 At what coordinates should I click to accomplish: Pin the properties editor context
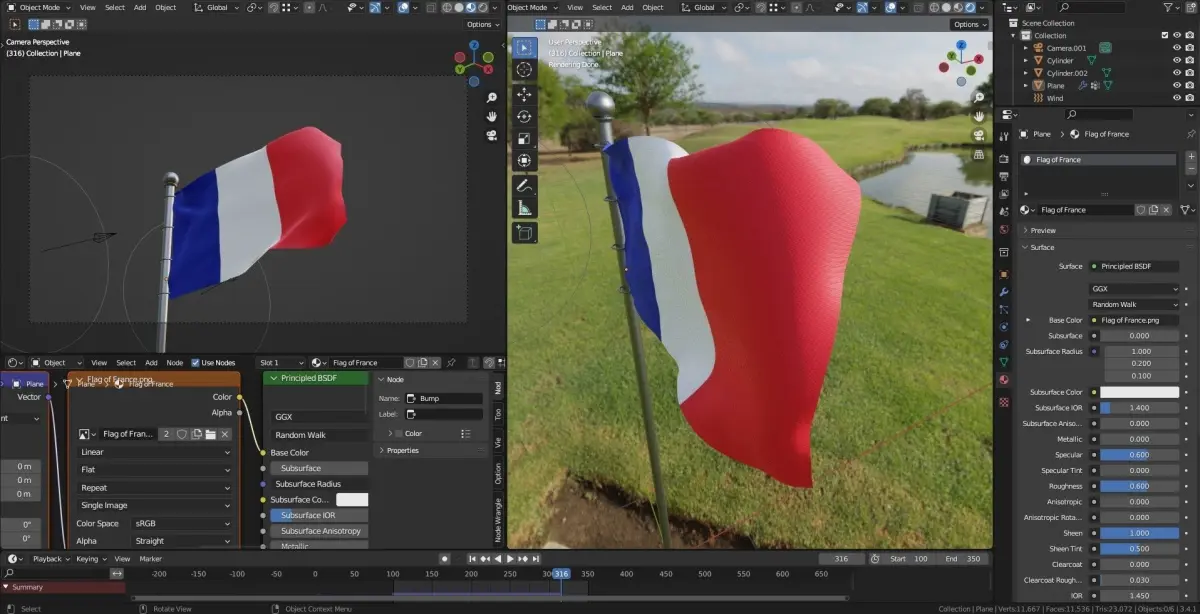click(1190, 133)
